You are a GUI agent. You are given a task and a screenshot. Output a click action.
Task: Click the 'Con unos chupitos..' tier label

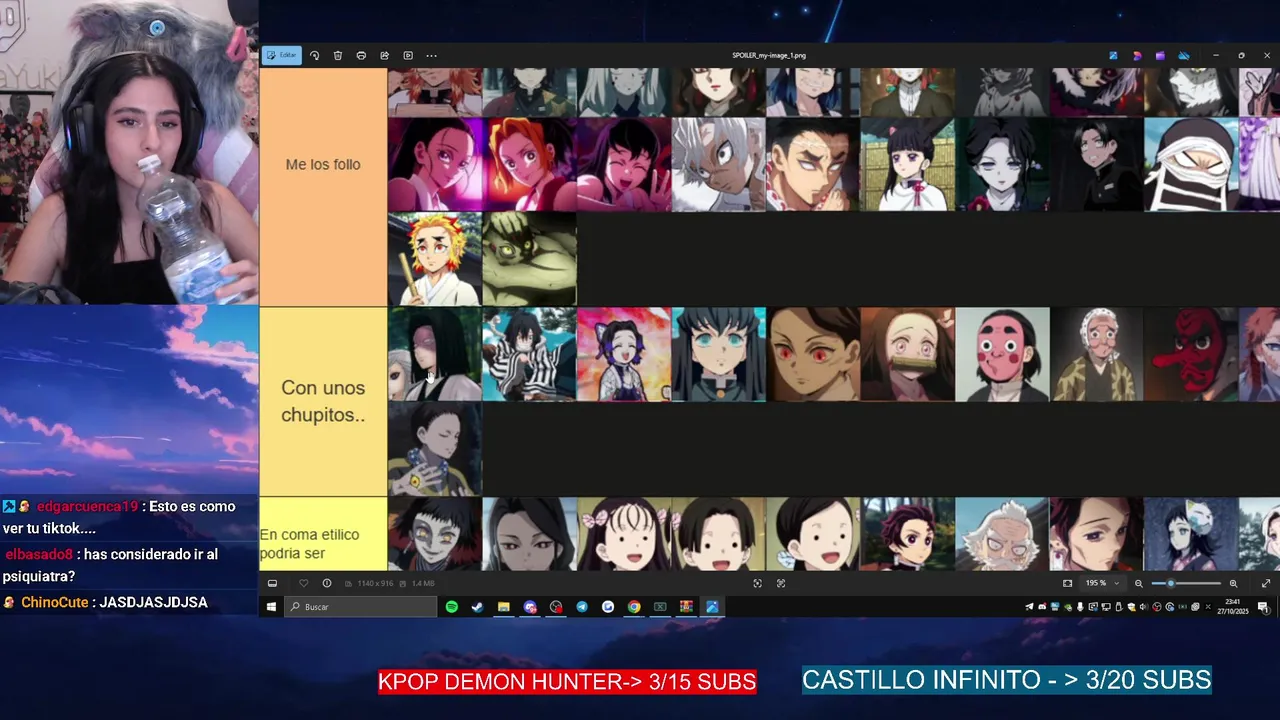point(323,401)
